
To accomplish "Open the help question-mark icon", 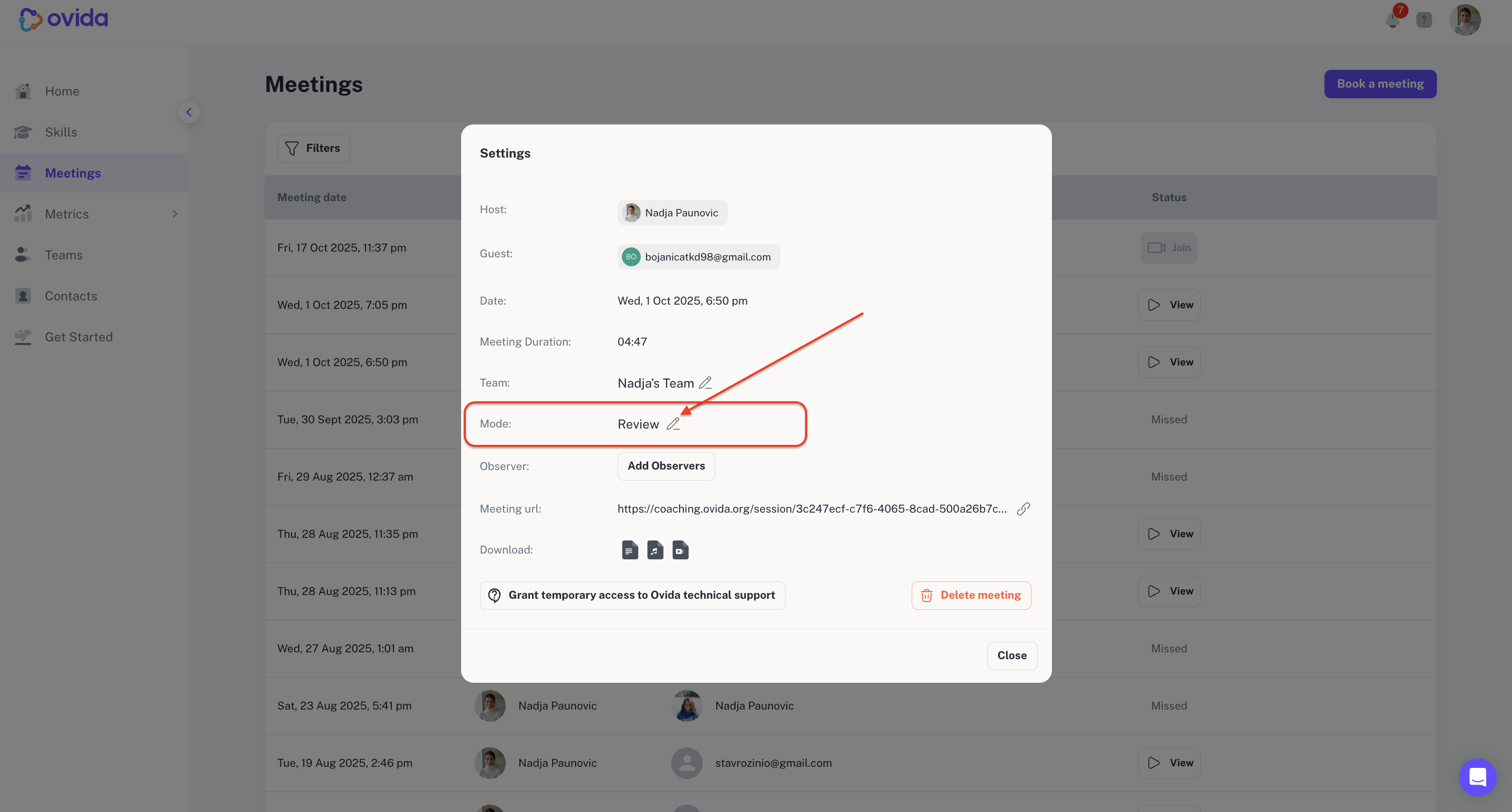I will pos(1424,20).
